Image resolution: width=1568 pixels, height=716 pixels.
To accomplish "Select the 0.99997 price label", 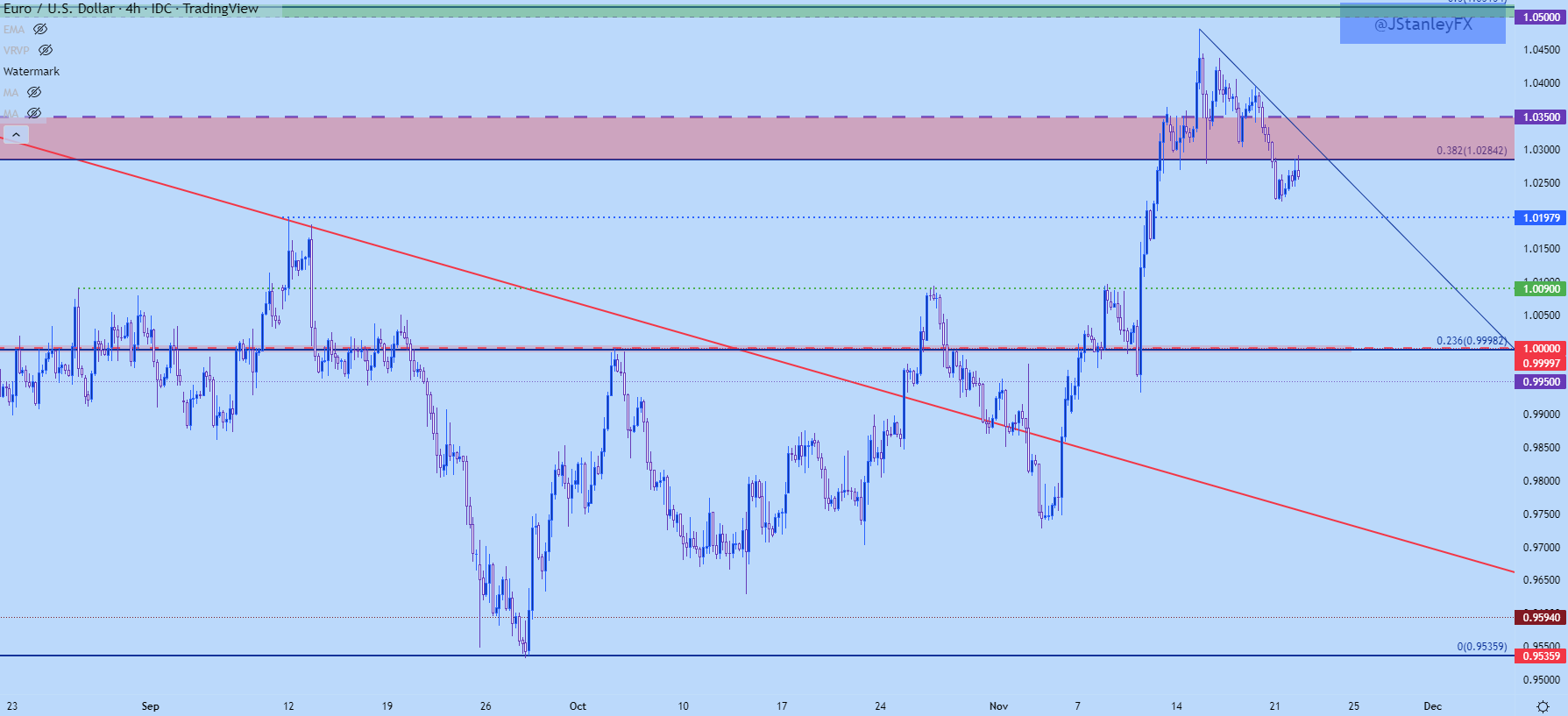I will point(1541,363).
